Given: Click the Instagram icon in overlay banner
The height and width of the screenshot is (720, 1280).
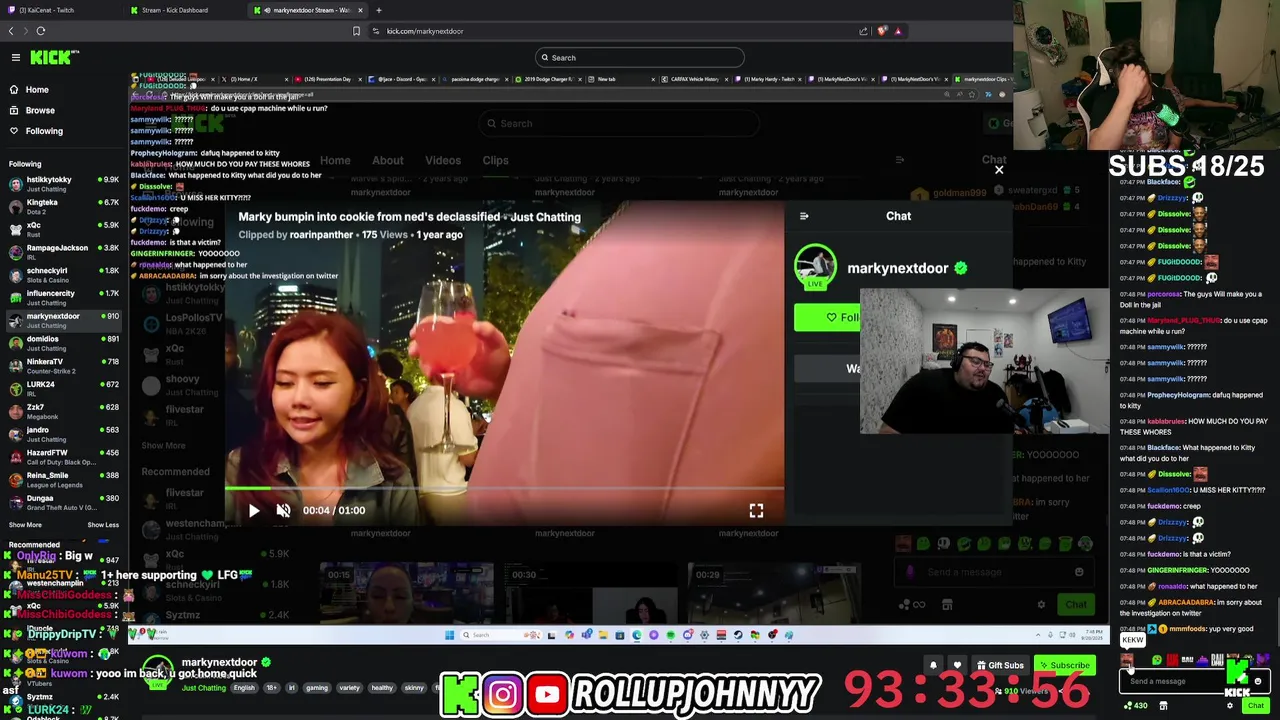Looking at the screenshot, I should (x=503, y=695).
